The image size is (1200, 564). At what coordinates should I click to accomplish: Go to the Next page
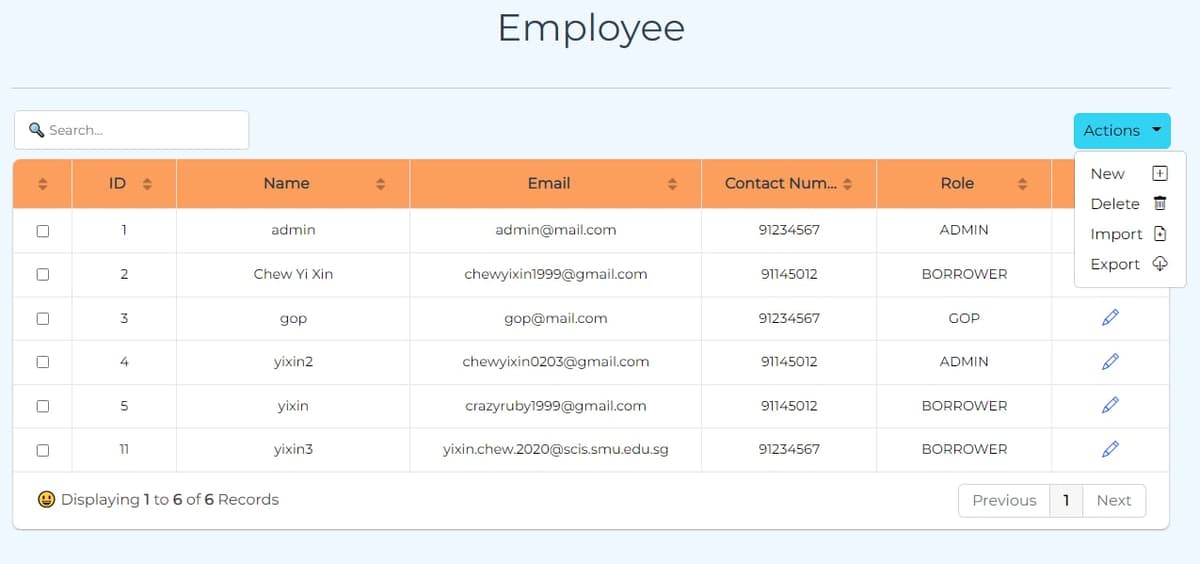click(1113, 501)
